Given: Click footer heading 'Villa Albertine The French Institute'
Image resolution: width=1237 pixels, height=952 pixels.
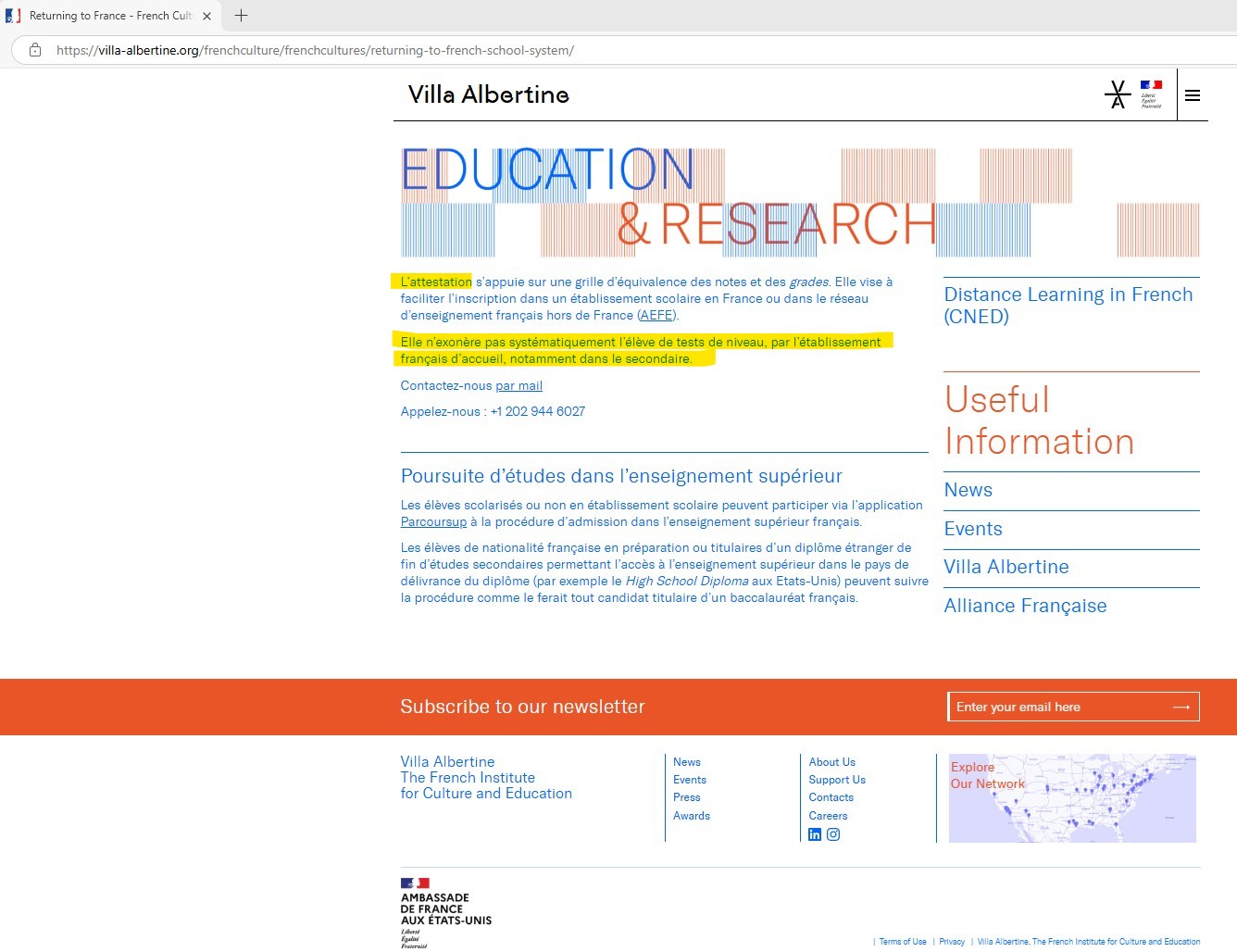Looking at the screenshot, I should [x=486, y=778].
